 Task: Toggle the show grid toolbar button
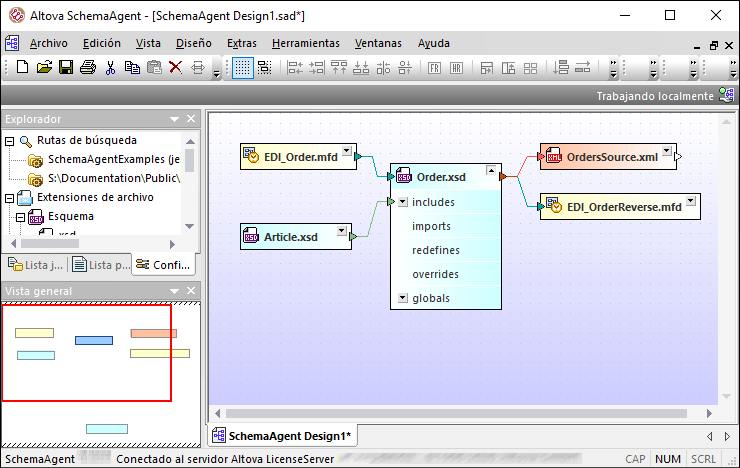[x=242, y=68]
